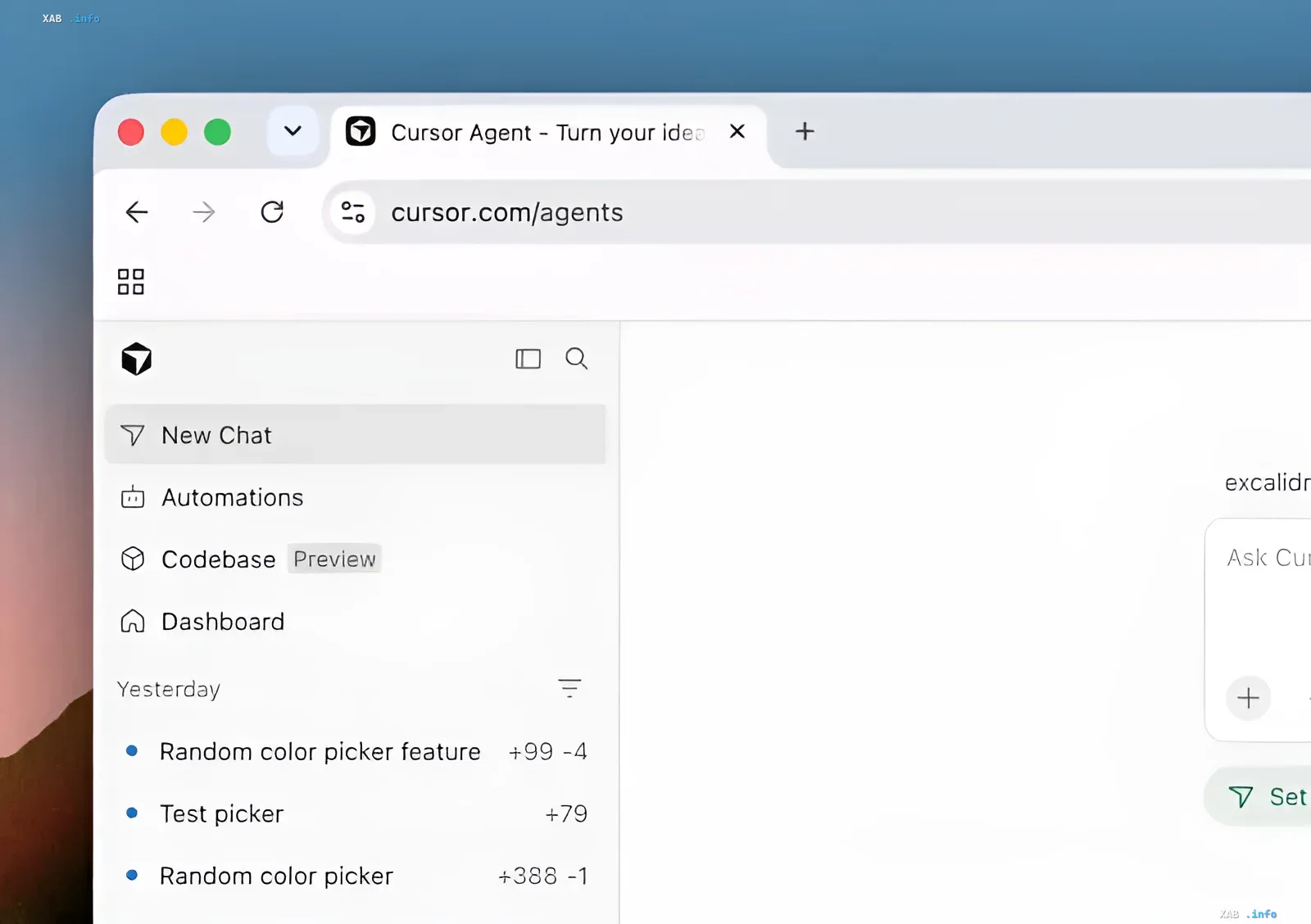
Task: Open site information icon in address bar
Action: pyautogui.click(x=353, y=212)
